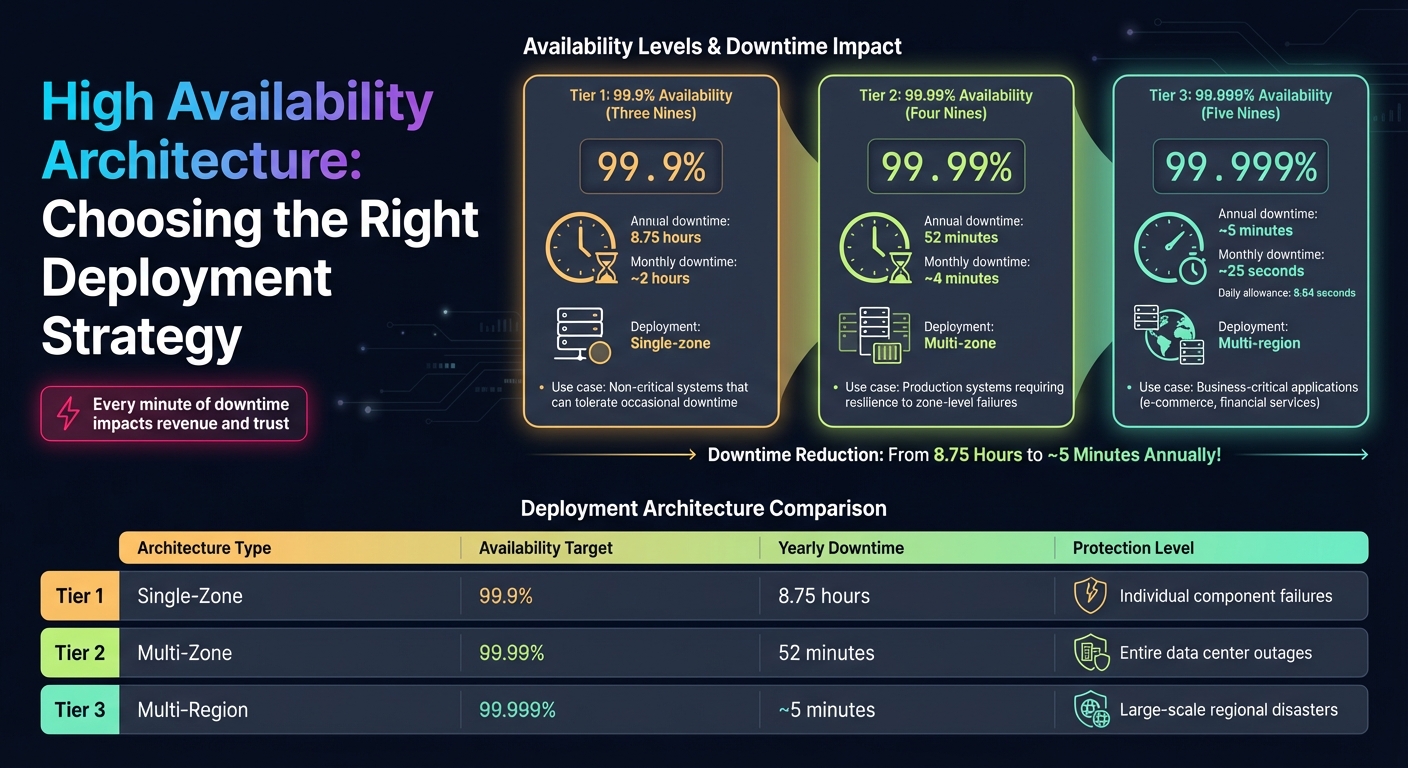Click the clock icon in the Tier 2 card
1408x768 pixels.
pyautogui.click(x=875, y=249)
